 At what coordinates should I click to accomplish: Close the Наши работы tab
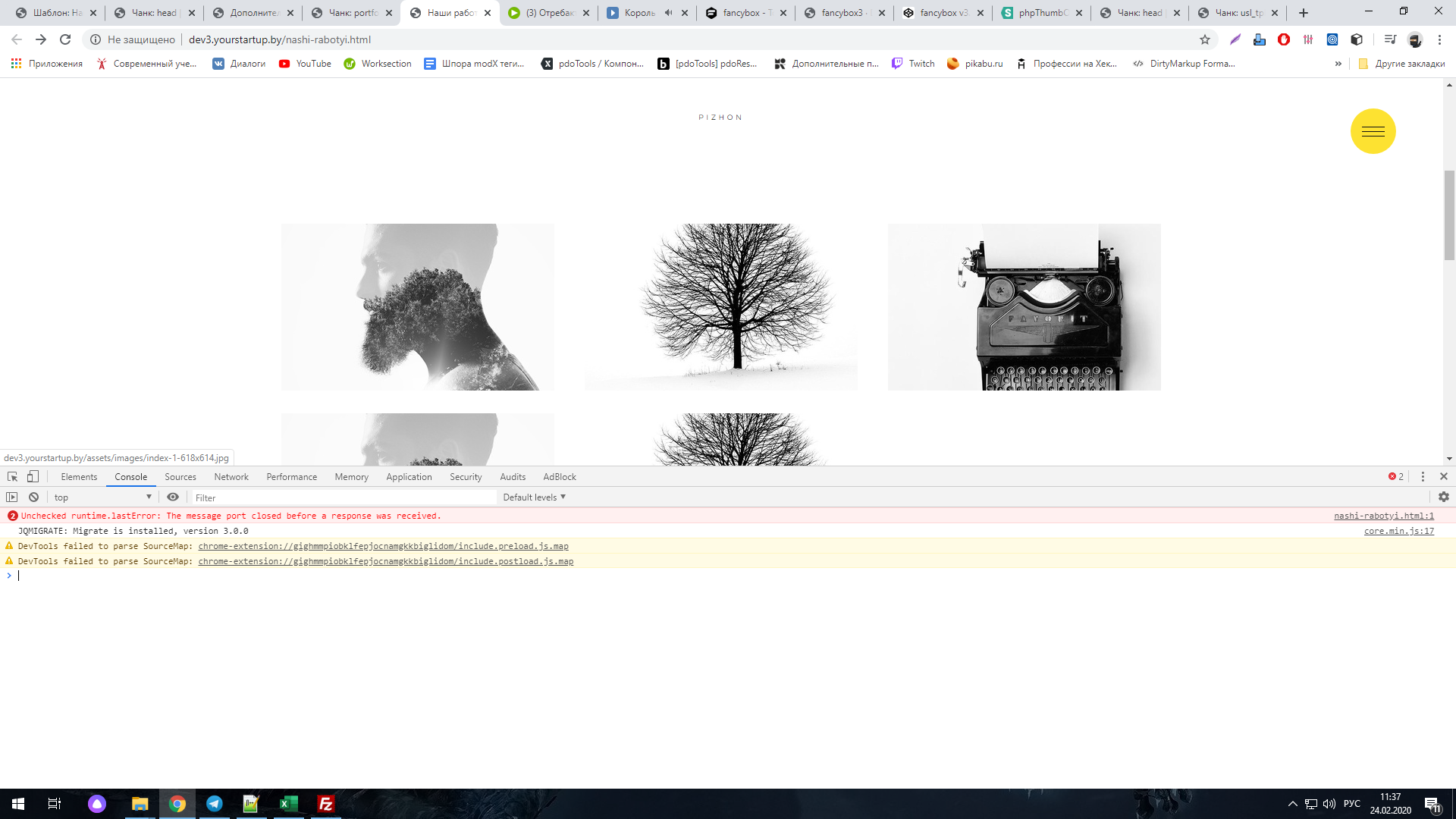point(488,13)
